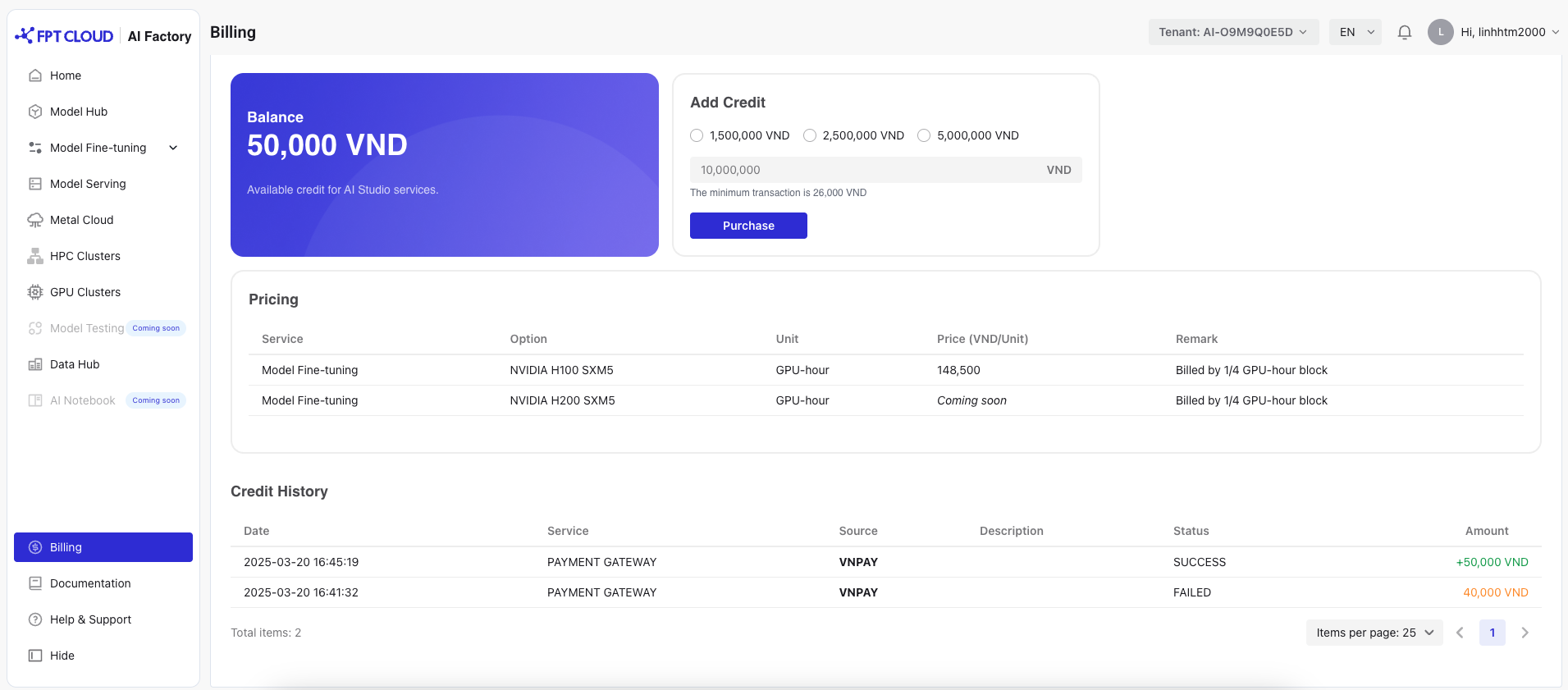
Task: Navigate to Metal Cloud
Action: tap(103, 220)
